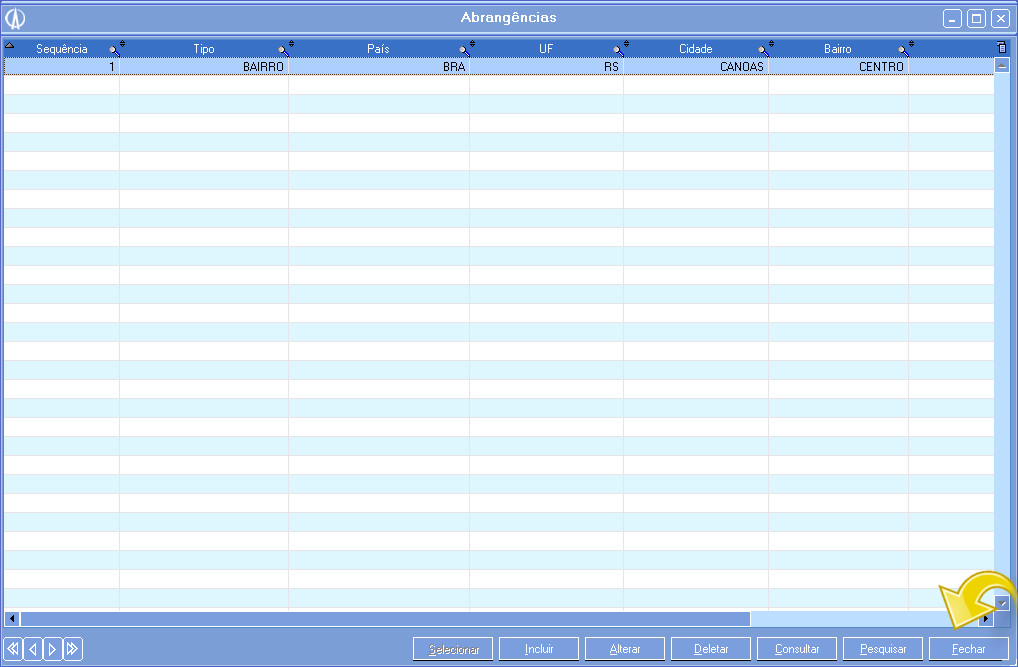
Task: Click the País column header
Action: [x=379, y=49]
